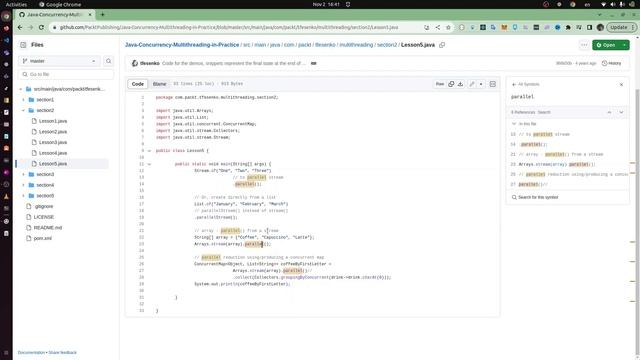Screen dimensions: 640x360
Task: Open Activities overview in top bar
Action: (x=16, y=4)
